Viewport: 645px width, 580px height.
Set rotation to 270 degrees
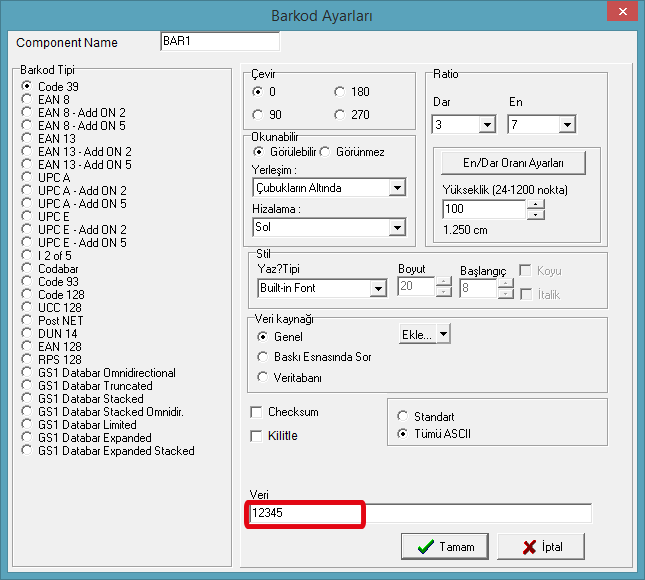click(x=341, y=114)
